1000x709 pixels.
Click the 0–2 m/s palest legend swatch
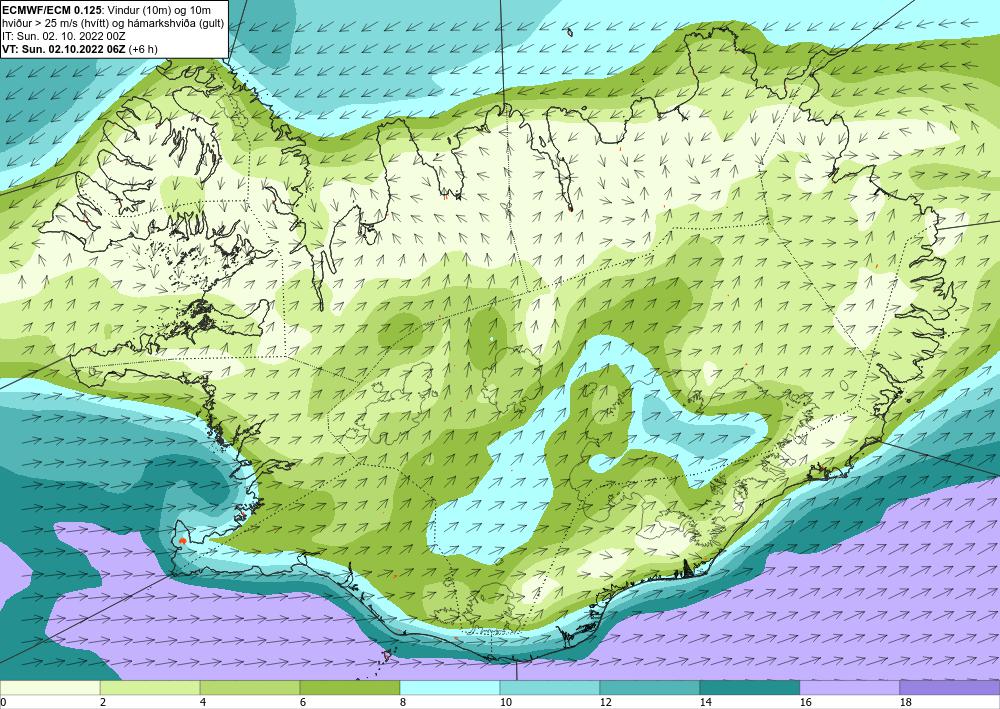point(50,688)
